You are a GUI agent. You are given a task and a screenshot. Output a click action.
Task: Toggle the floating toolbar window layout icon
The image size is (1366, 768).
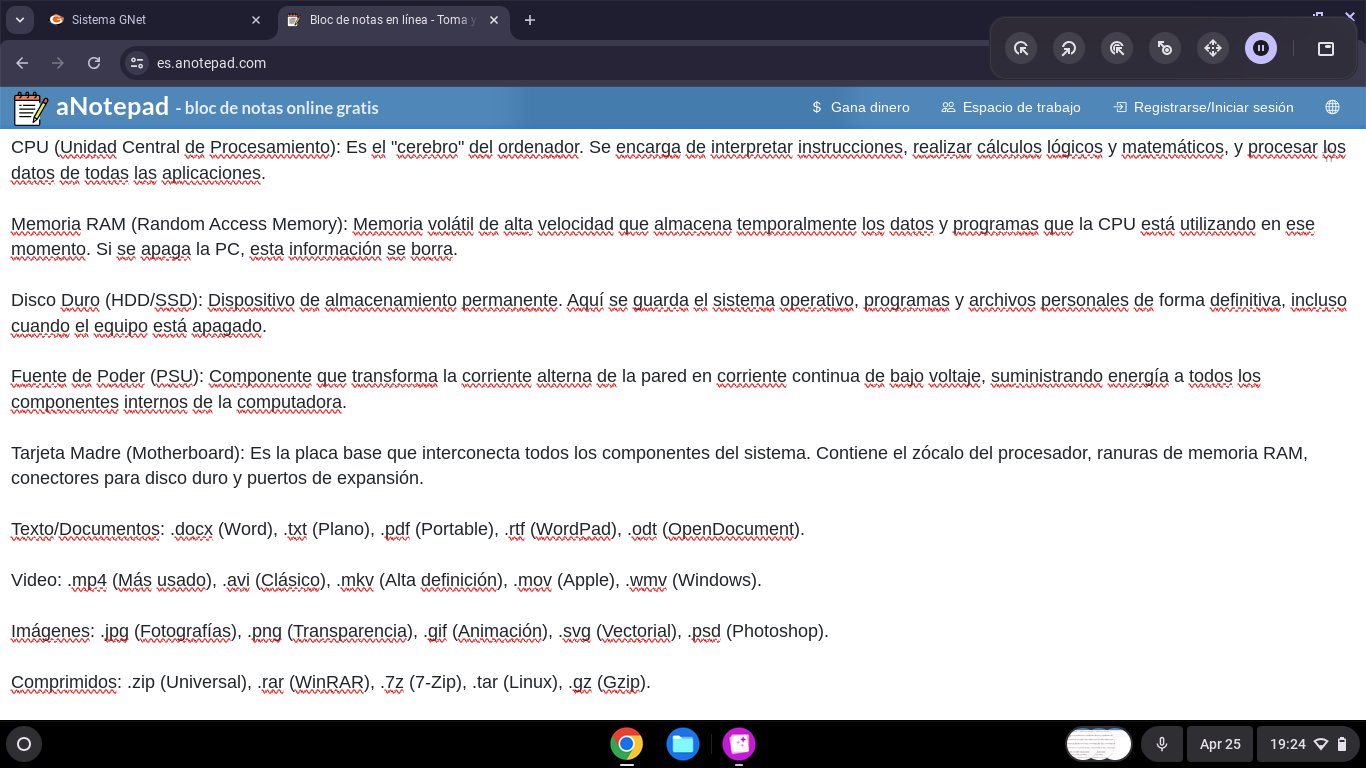[x=1325, y=48]
